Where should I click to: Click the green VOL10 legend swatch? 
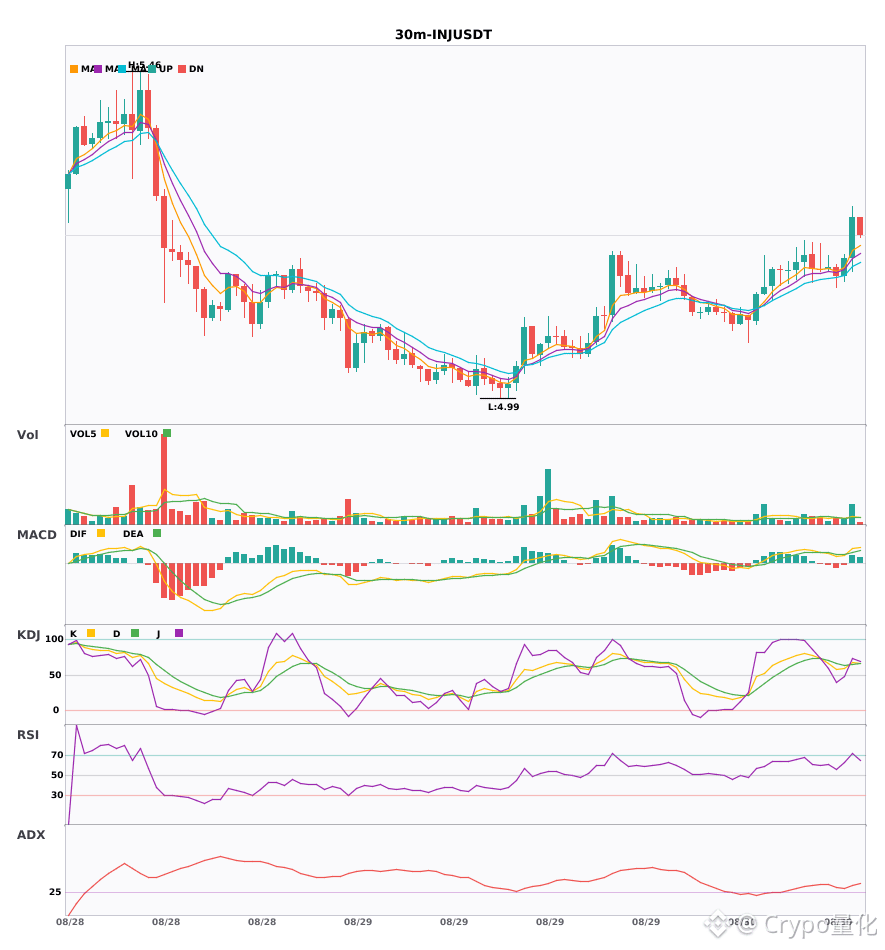click(x=167, y=433)
